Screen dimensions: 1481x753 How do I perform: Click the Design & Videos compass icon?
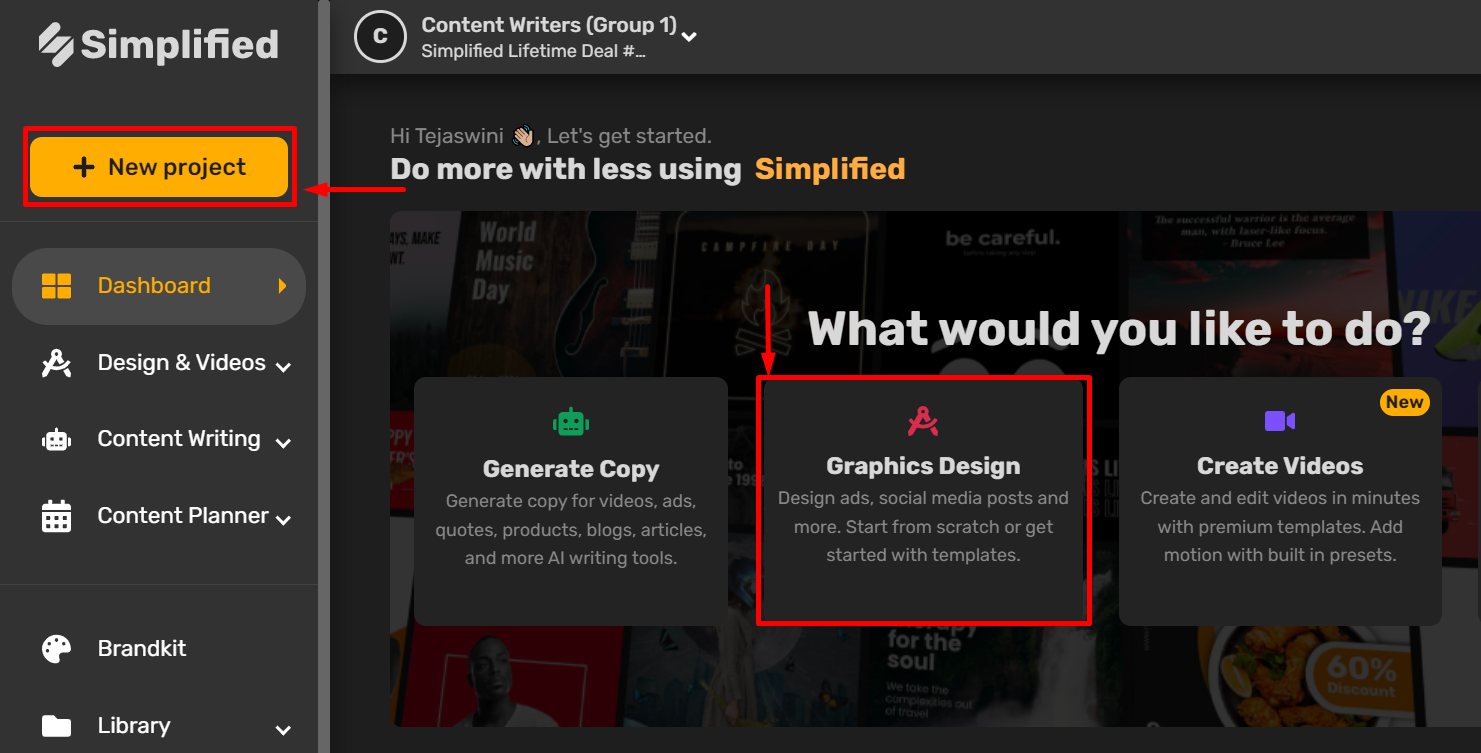pos(56,363)
